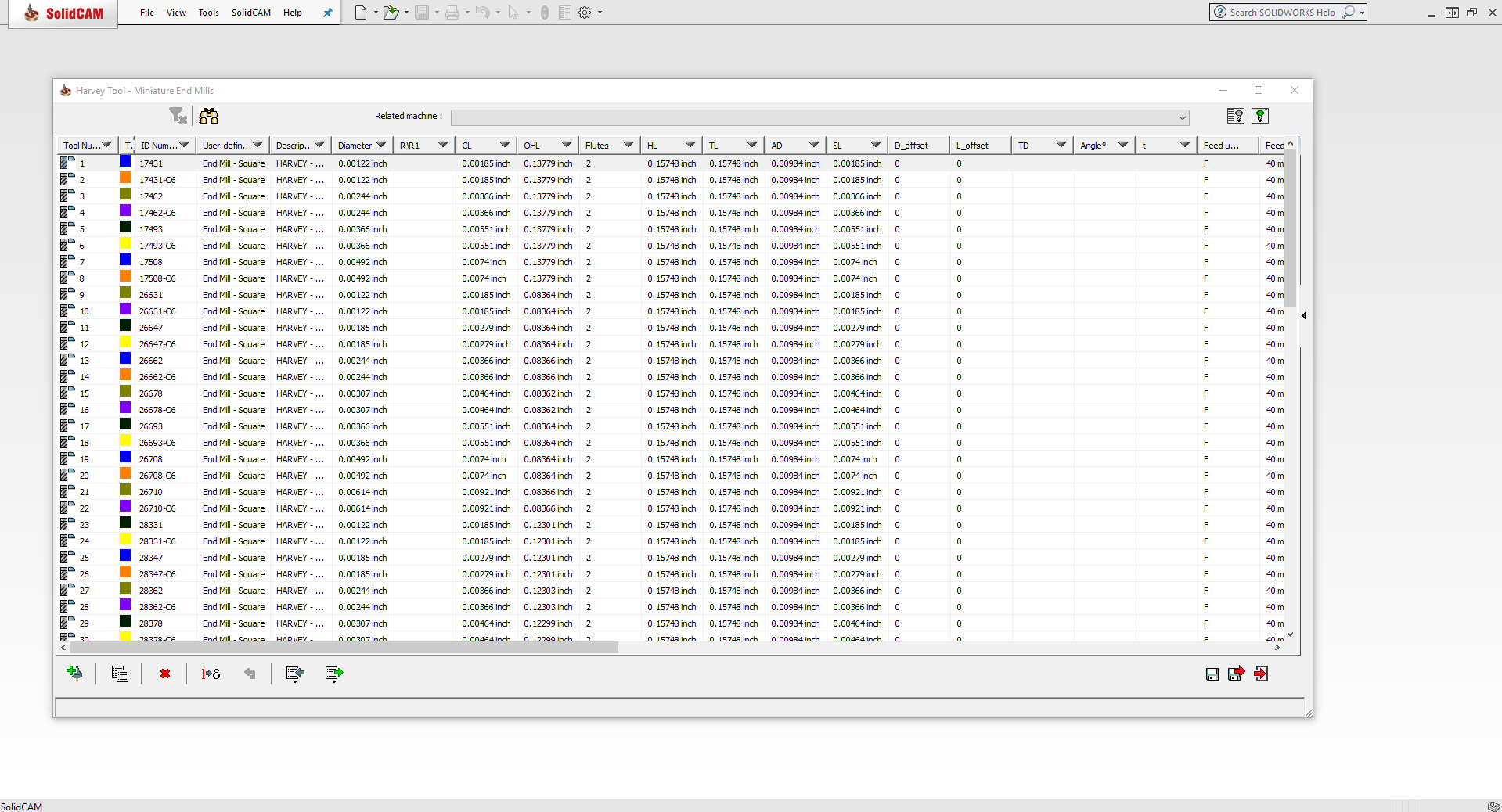This screenshot has width=1502, height=812.
Task: Click the orange color swatch of tool 17431-C6
Action: point(125,178)
